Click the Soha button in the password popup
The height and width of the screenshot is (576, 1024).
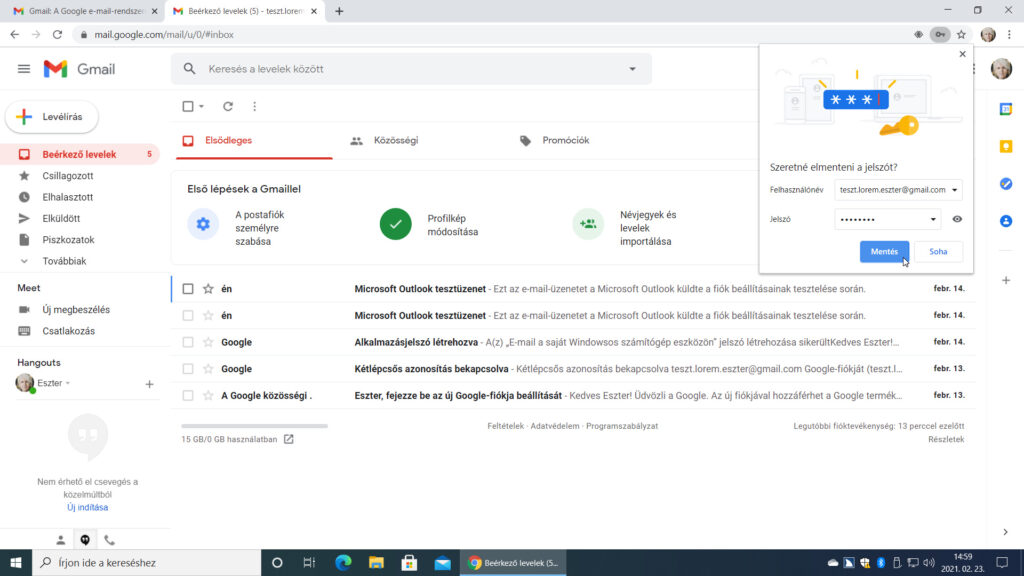(x=938, y=251)
